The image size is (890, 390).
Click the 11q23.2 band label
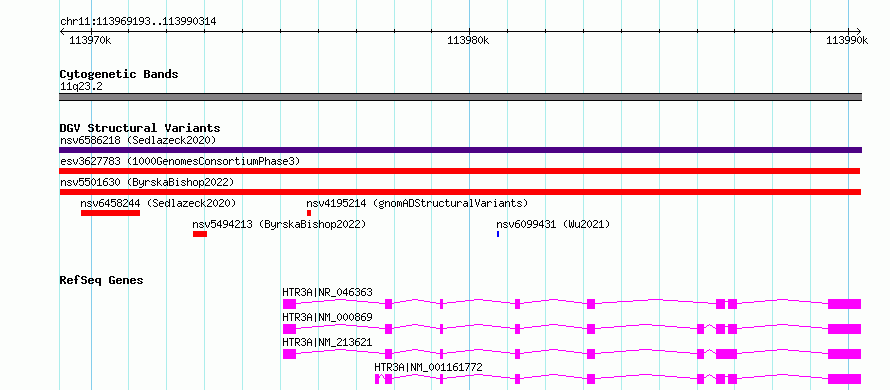point(81,87)
